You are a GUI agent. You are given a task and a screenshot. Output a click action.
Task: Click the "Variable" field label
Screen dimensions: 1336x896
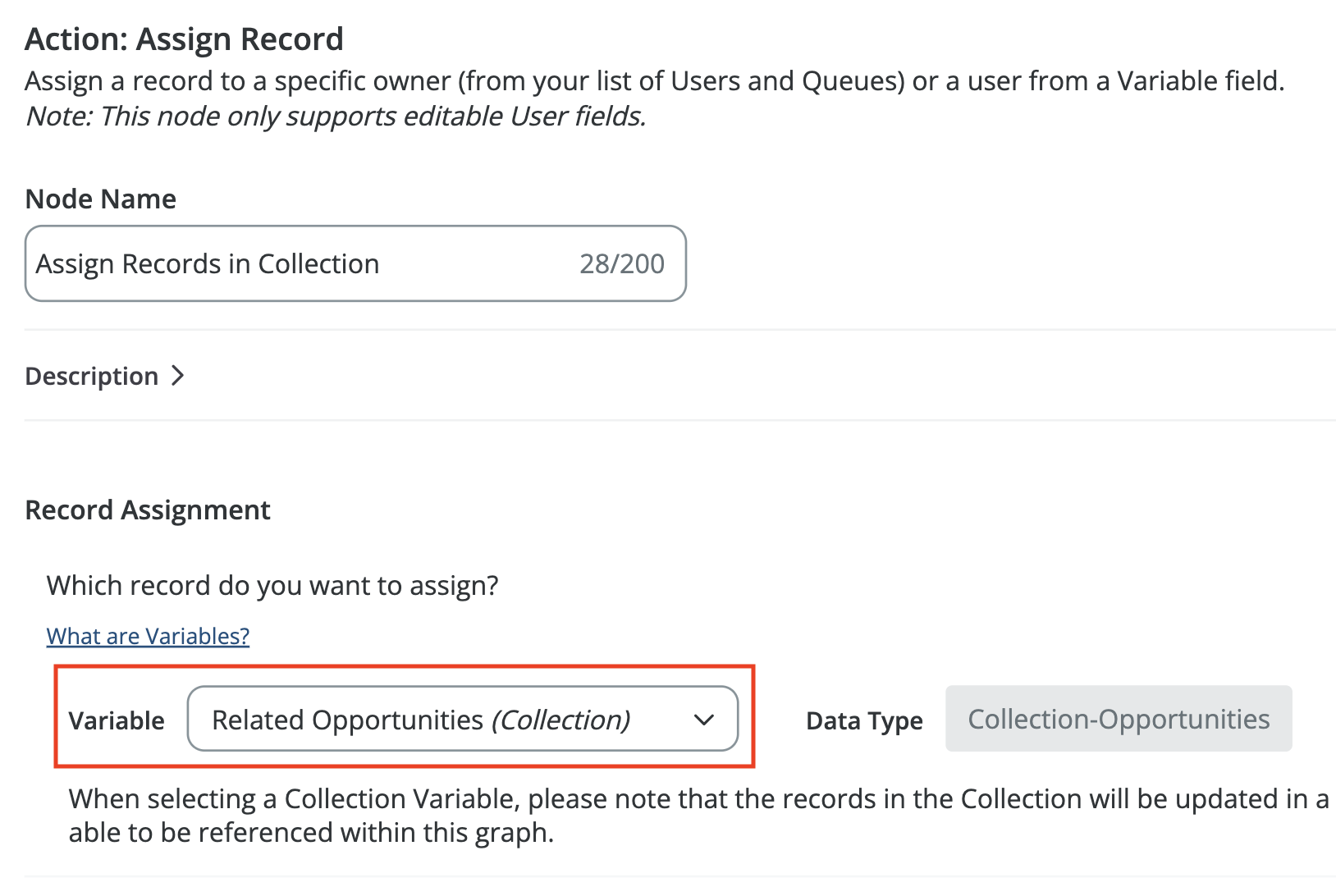[x=117, y=720]
